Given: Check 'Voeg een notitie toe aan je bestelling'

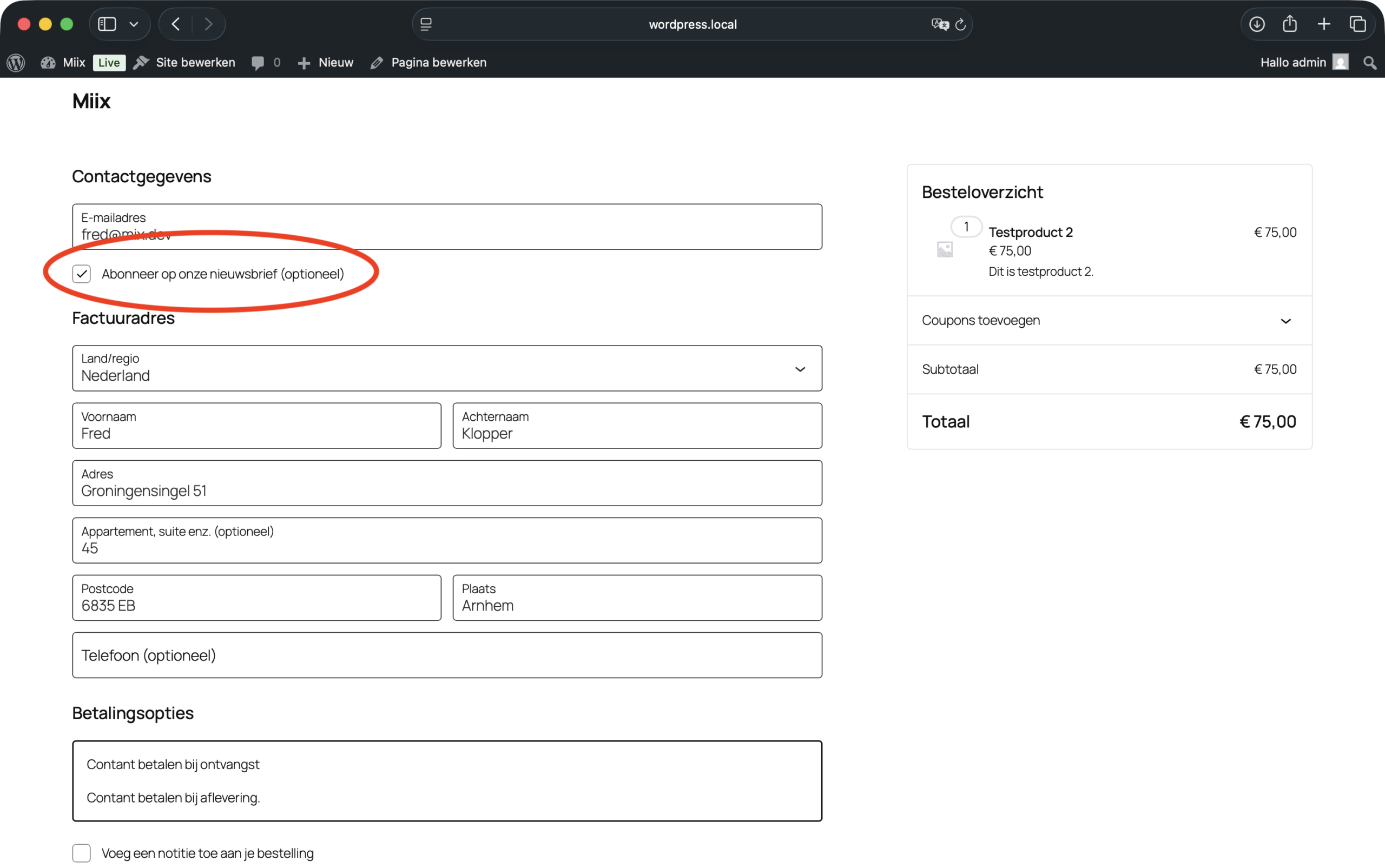Looking at the screenshot, I should 82,853.
